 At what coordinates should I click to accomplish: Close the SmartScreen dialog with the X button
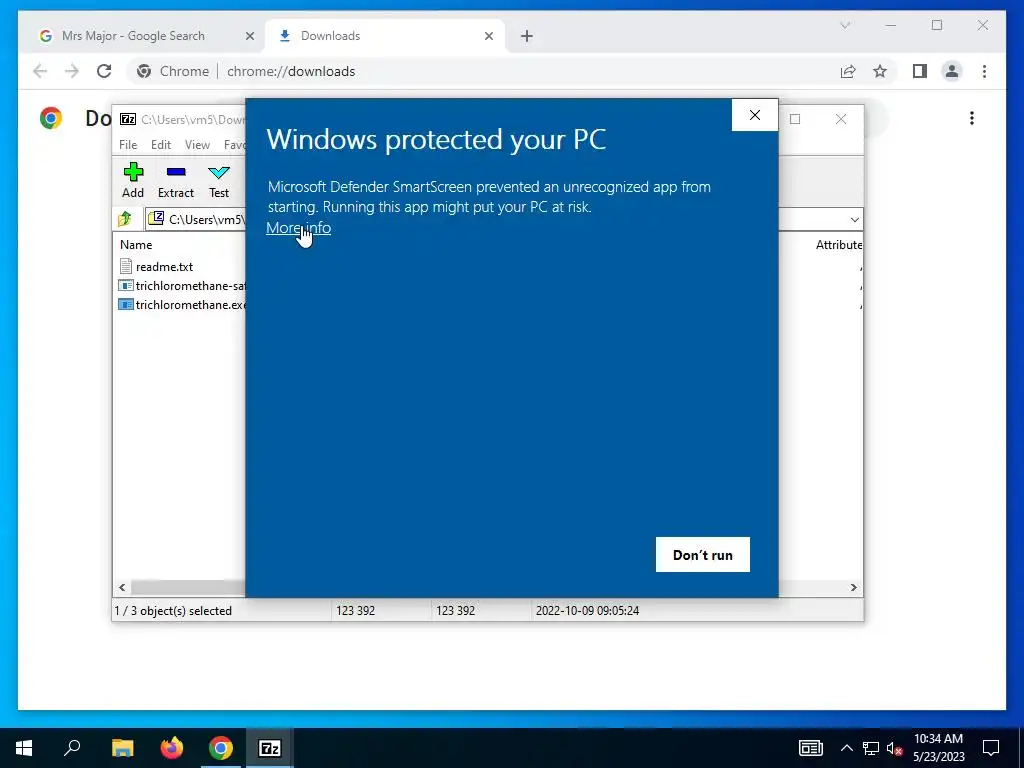755,115
